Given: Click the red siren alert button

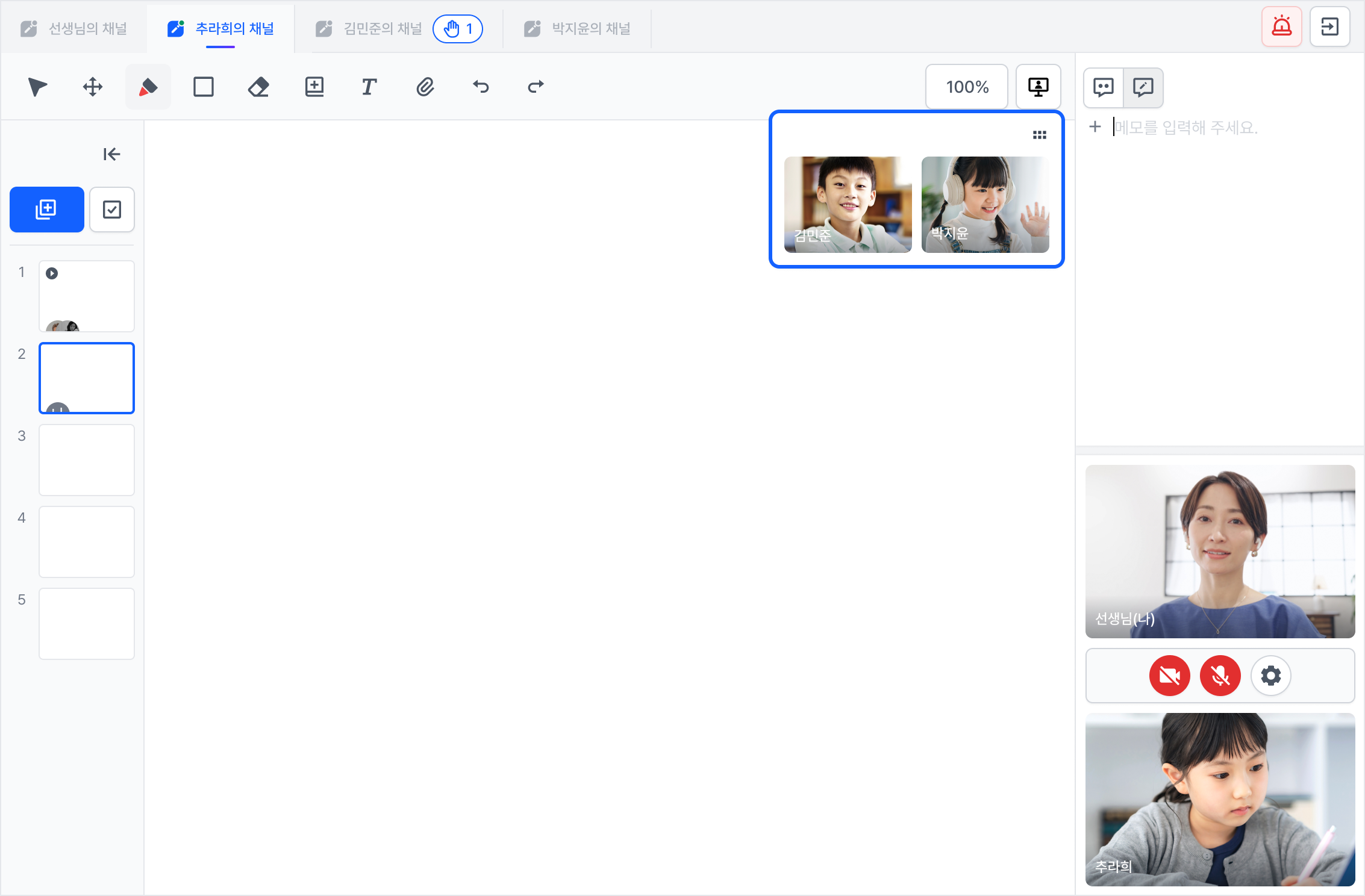Looking at the screenshot, I should click(1282, 26).
